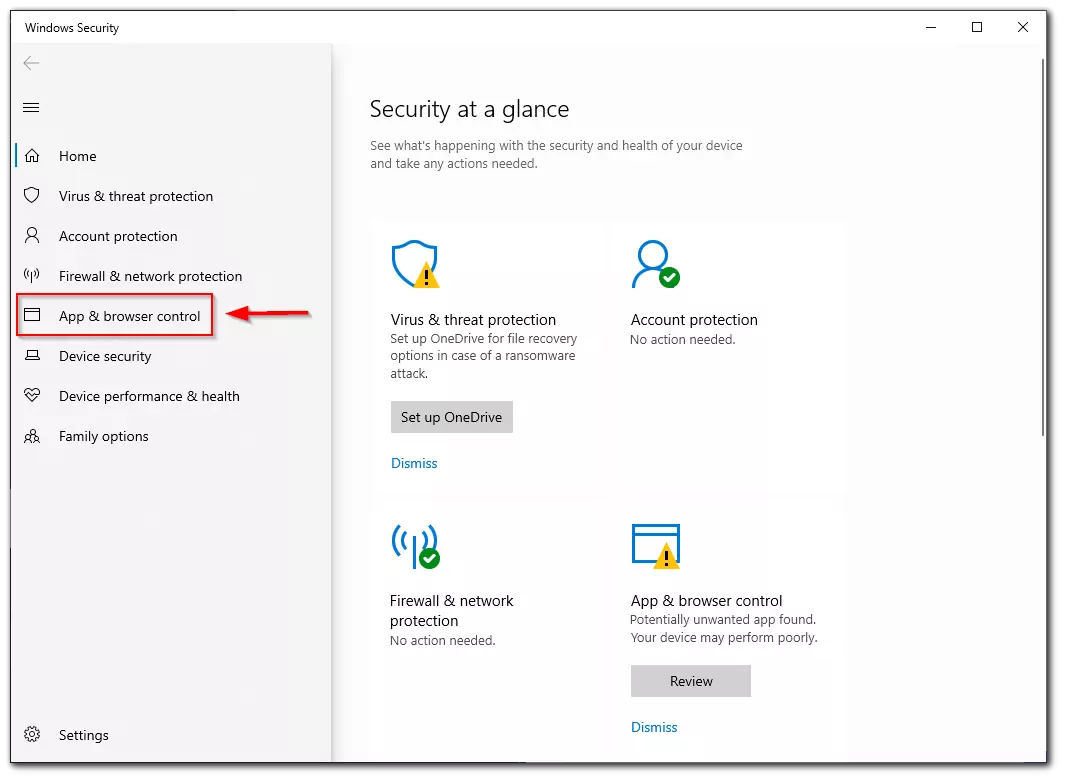
Task: Click the large Virus & threat shield warning icon
Action: tap(415, 264)
